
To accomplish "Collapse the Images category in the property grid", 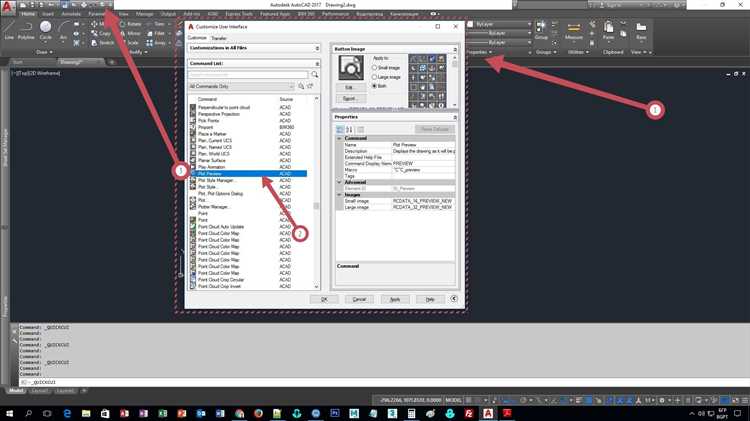I will (339, 195).
